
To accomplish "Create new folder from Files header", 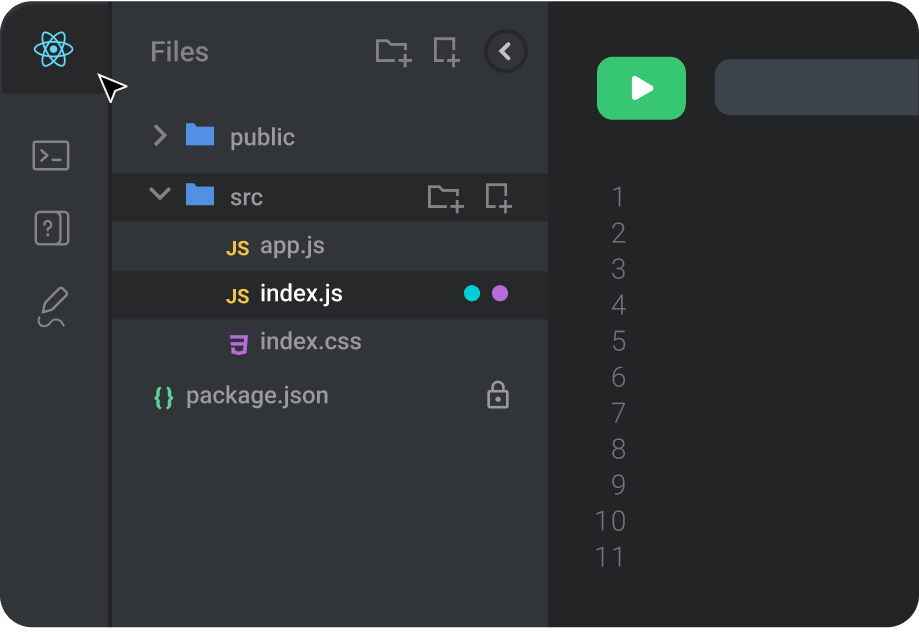I will coord(393,52).
